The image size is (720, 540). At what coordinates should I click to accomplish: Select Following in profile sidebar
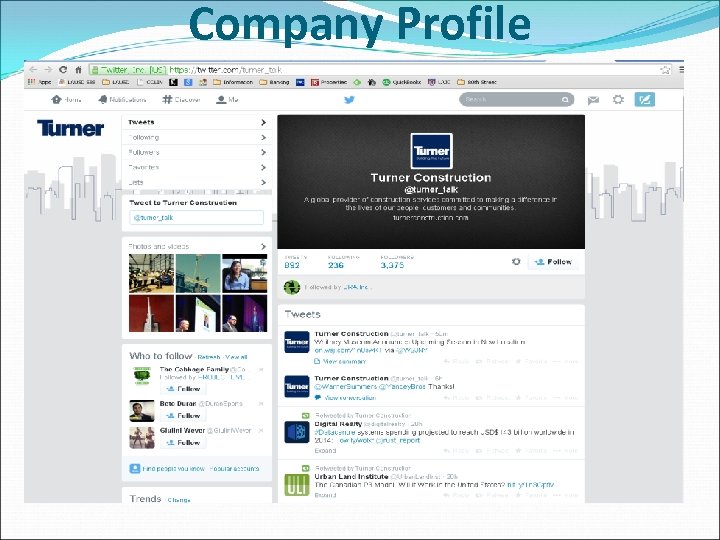coord(197,137)
